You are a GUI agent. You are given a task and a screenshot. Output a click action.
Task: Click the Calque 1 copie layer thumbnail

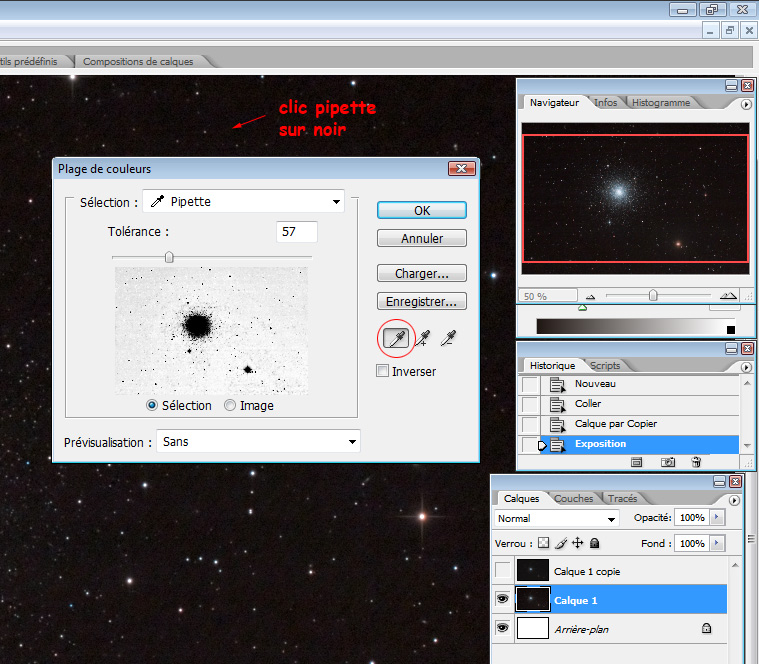point(532,570)
